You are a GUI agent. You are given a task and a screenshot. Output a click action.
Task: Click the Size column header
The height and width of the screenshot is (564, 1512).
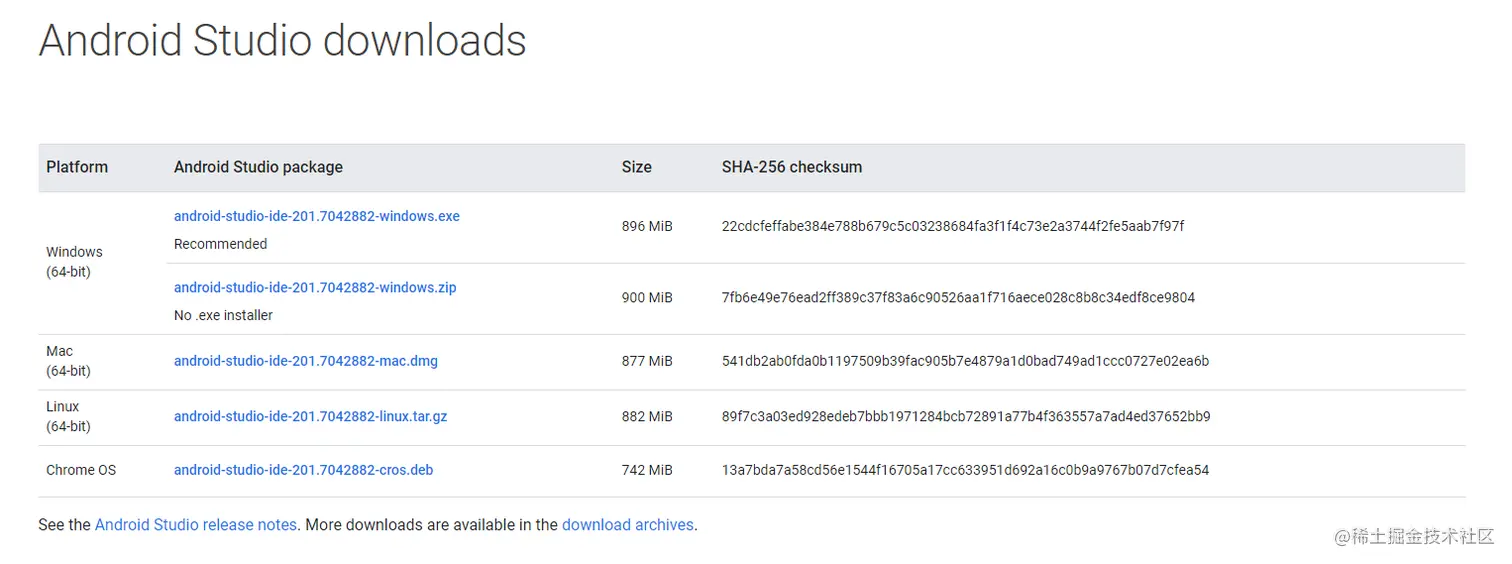(x=636, y=167)
